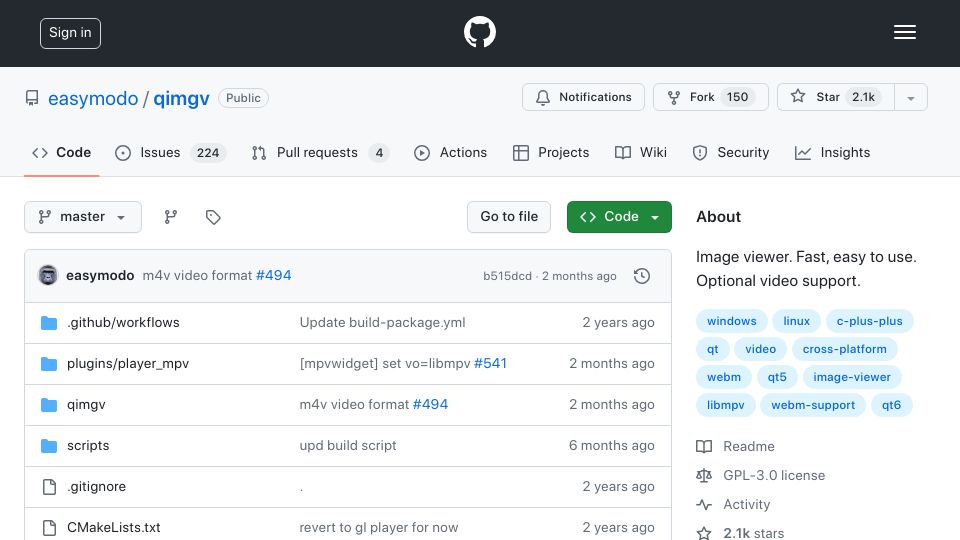960x540 pixels.
Task: Select the libmpv topic tag
Action: tap(726, 405)
